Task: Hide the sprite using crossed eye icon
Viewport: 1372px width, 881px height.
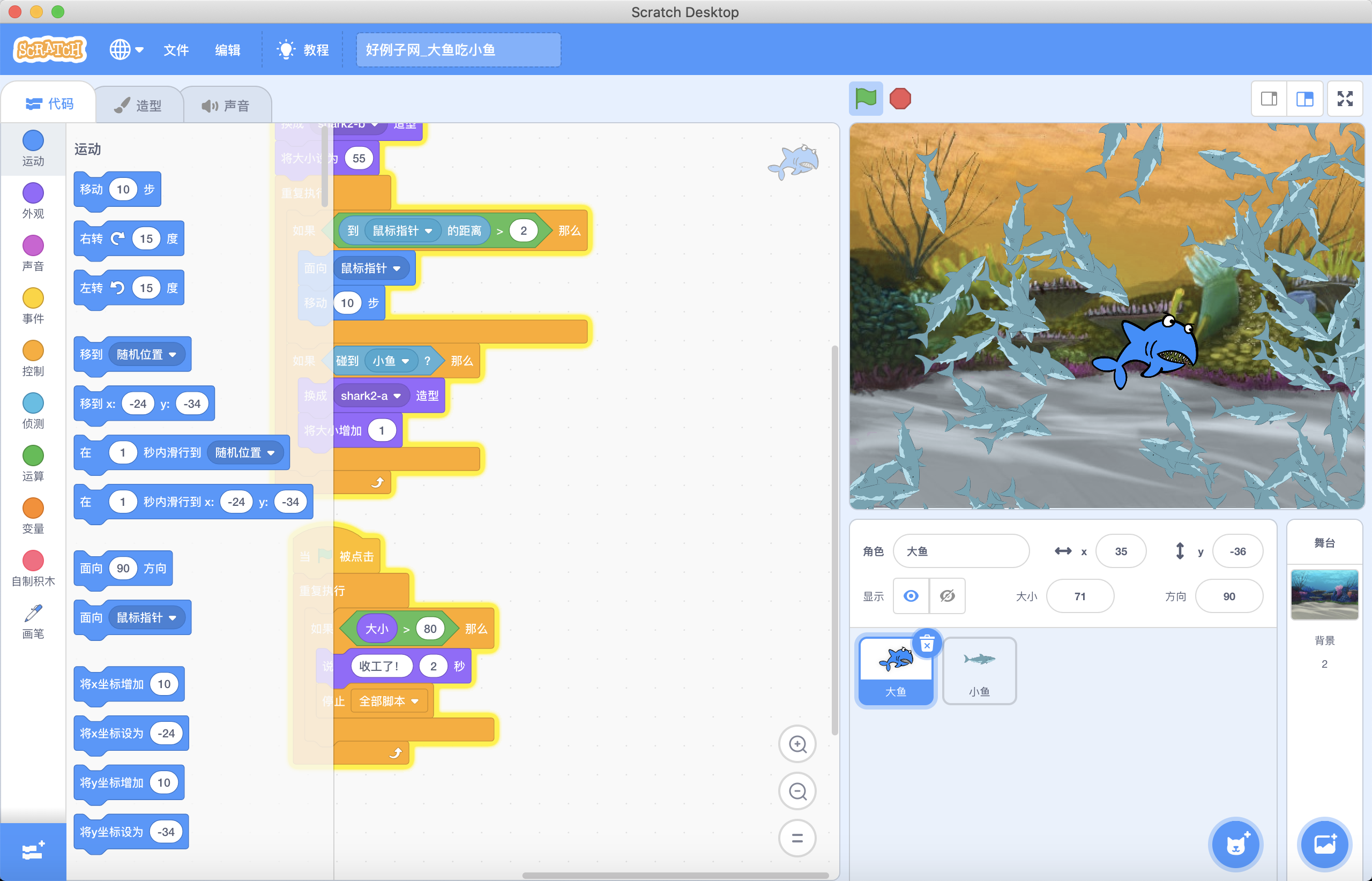Action: click(x=947, y=596)
